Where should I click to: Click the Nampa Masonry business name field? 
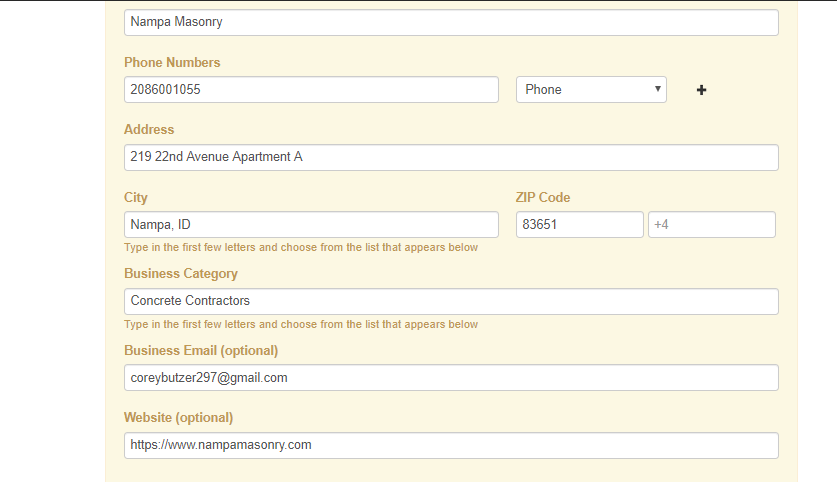[x=451, y=22]
